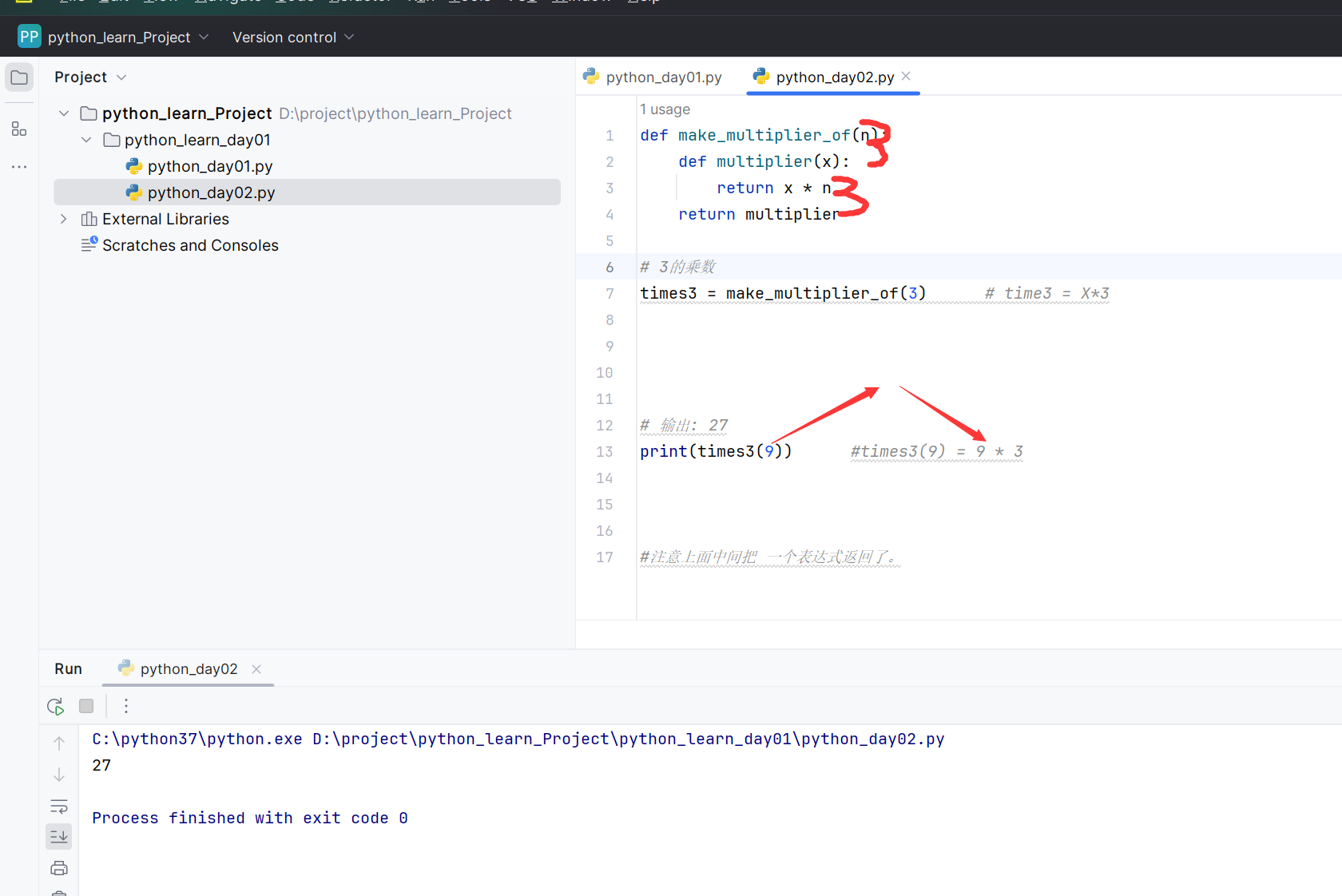
Task: Collapse the python_learn_day01 folder
Action: tap(86, 140)
